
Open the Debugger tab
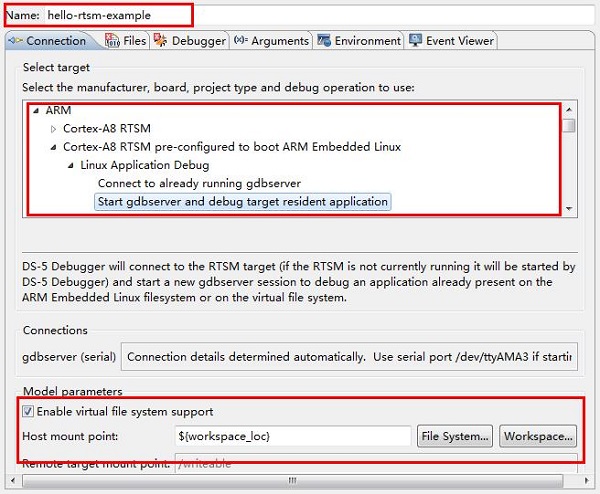point(190,41)
